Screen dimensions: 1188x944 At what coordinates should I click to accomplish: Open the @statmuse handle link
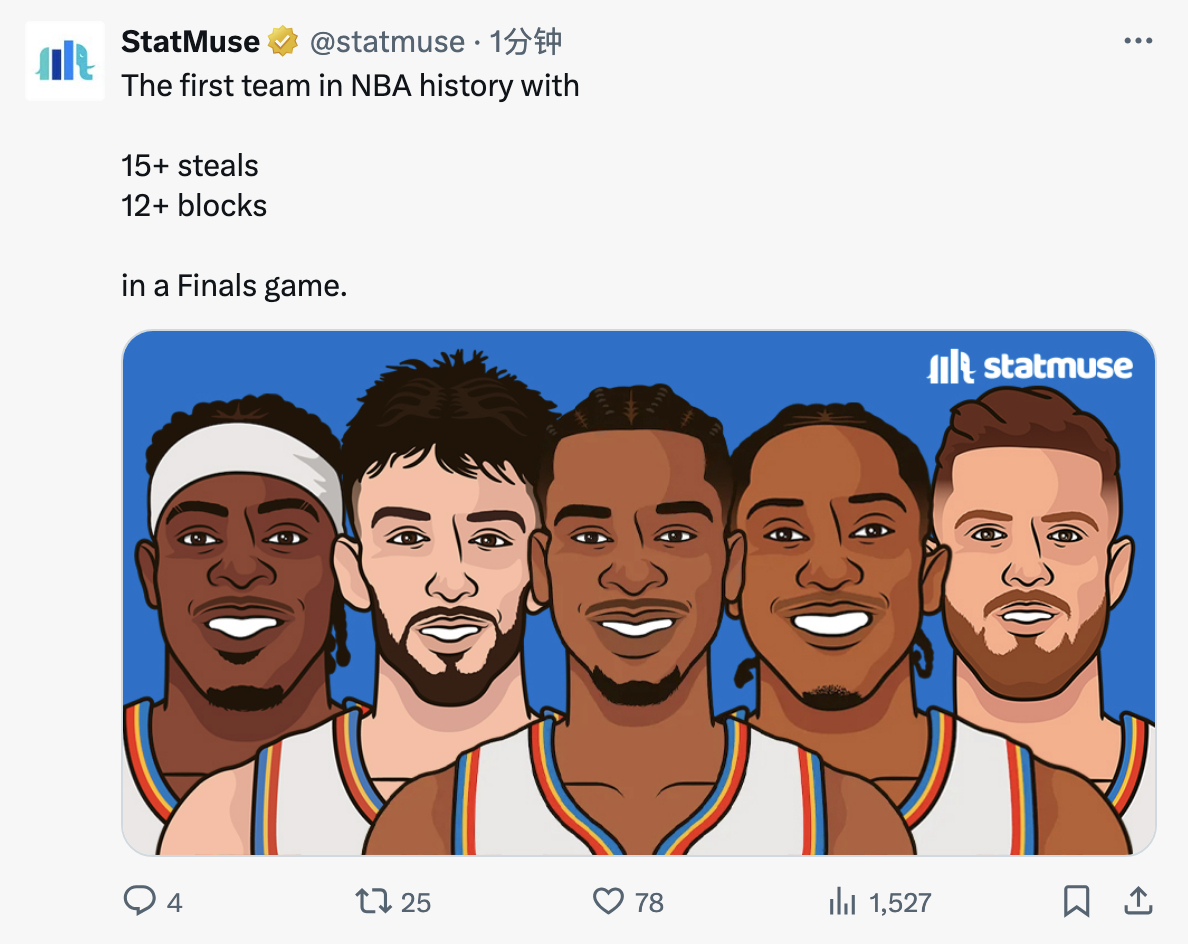click(387, 42)
